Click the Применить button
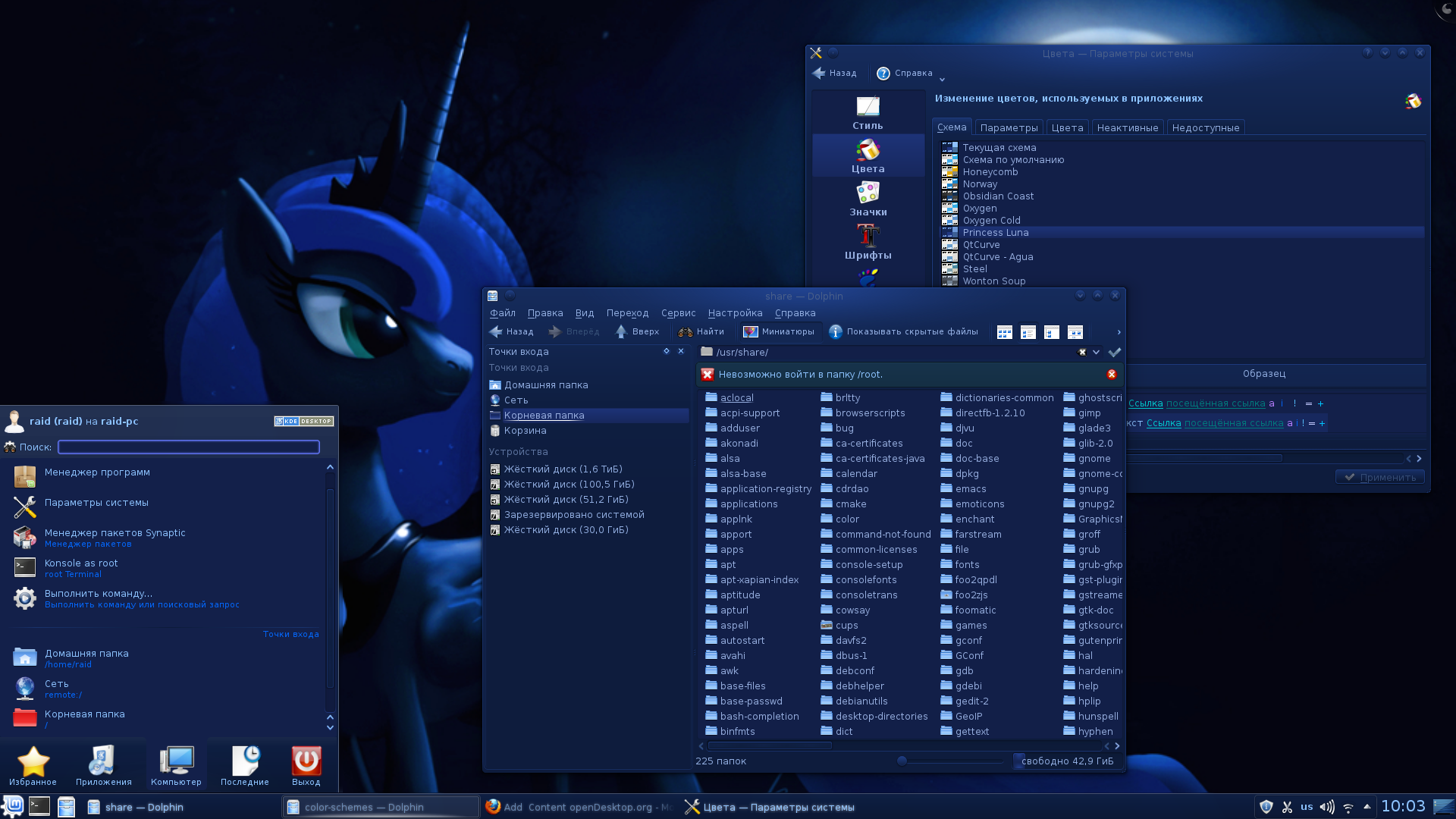 (x=1379, y=477)
